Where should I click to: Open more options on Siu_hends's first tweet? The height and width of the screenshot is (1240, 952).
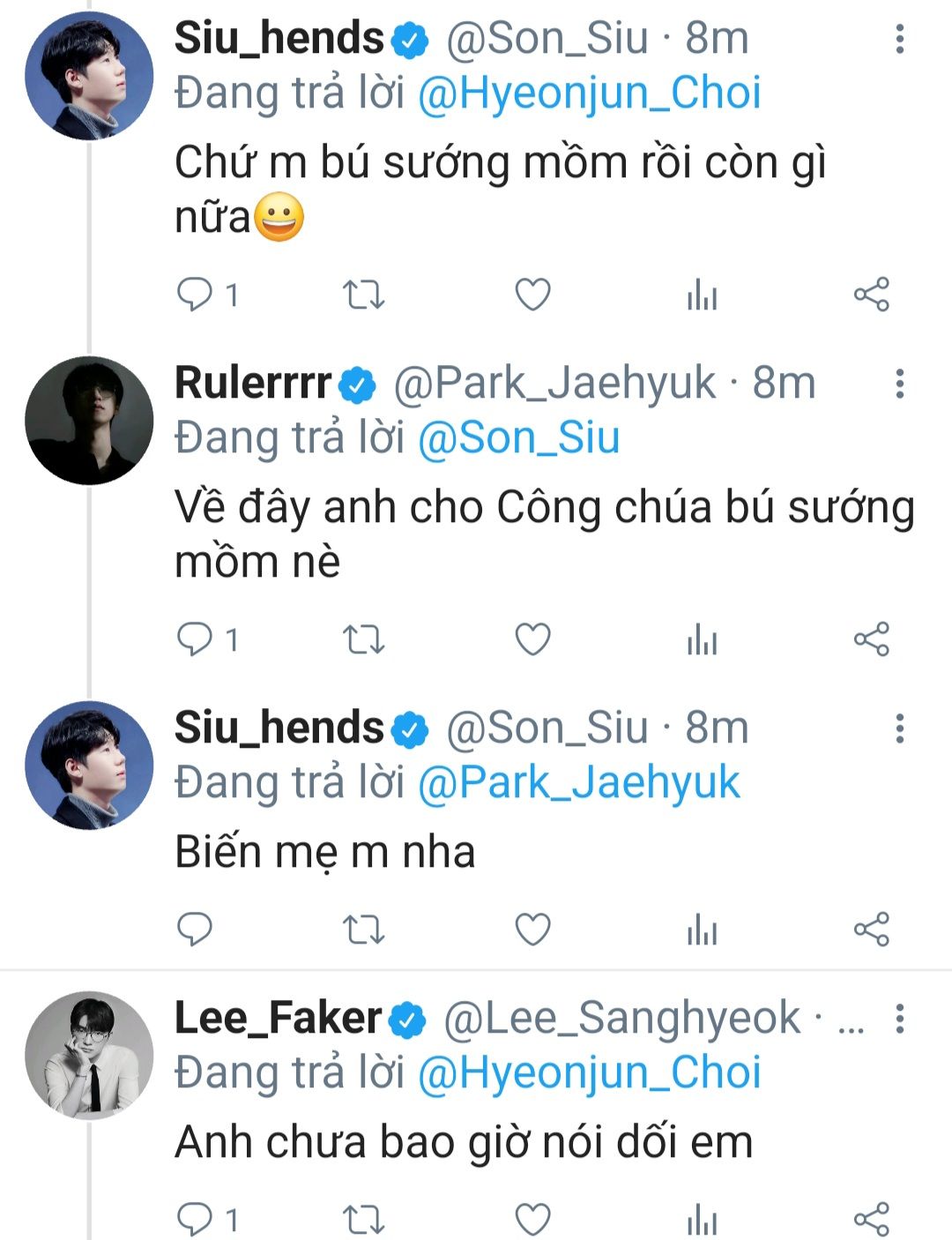pos(899,39)
